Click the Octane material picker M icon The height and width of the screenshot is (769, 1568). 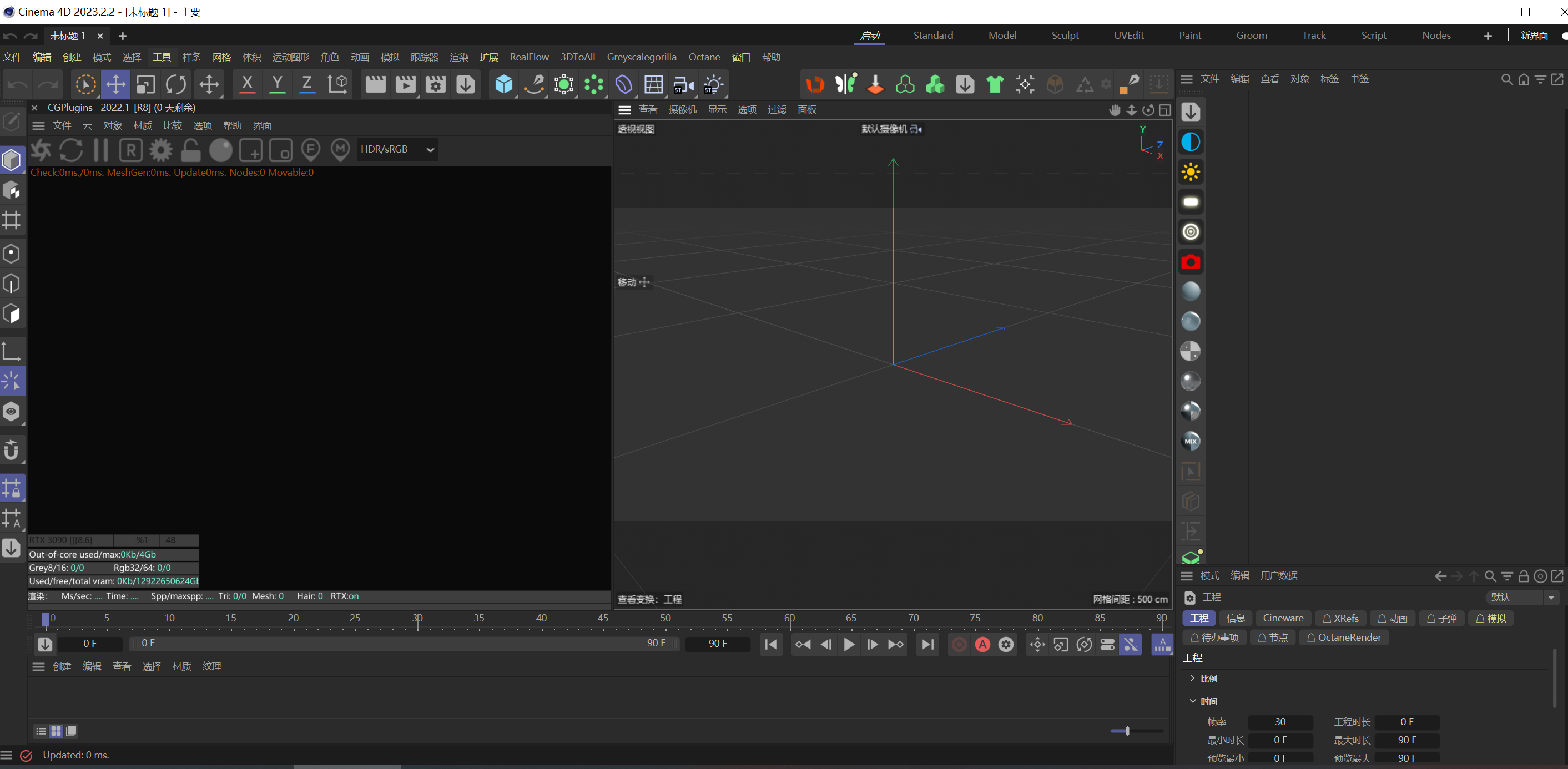[x=340, y=150]
